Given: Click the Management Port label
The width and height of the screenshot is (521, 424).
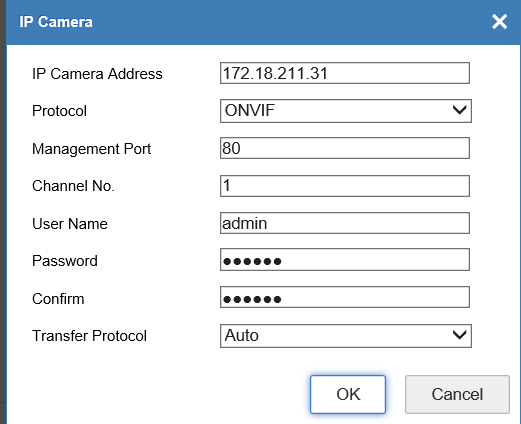Looking at the screenshot, I should pyautogui.click(x=91, y=149).
